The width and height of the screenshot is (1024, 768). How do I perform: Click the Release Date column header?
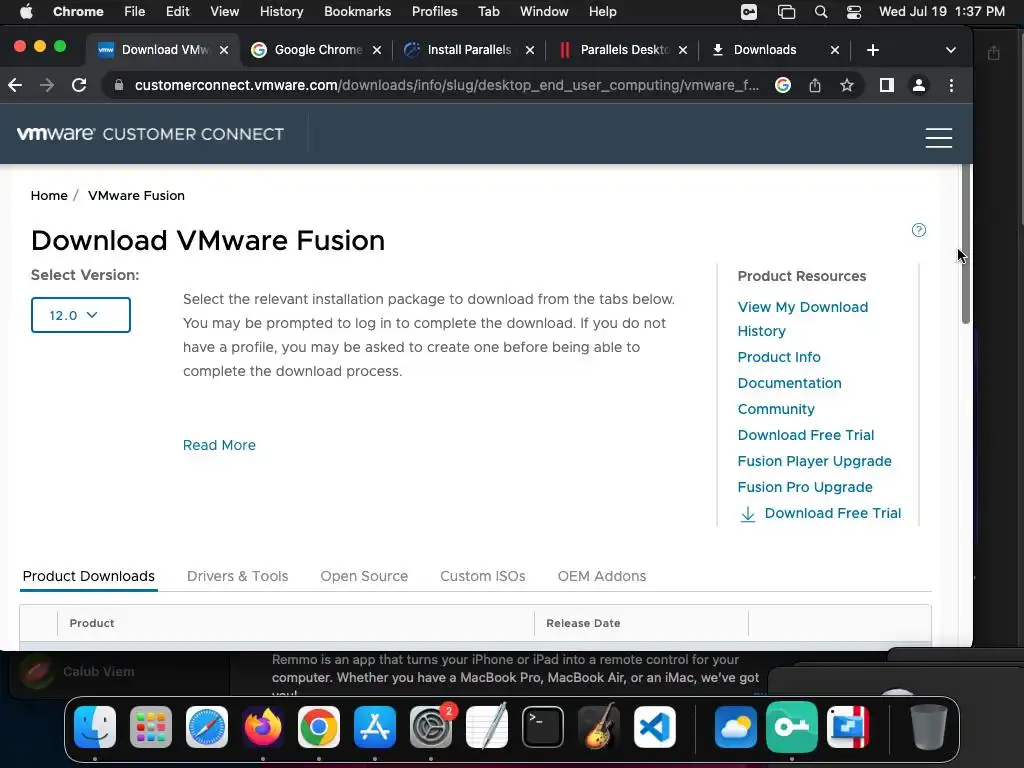[x=583, y=623]
